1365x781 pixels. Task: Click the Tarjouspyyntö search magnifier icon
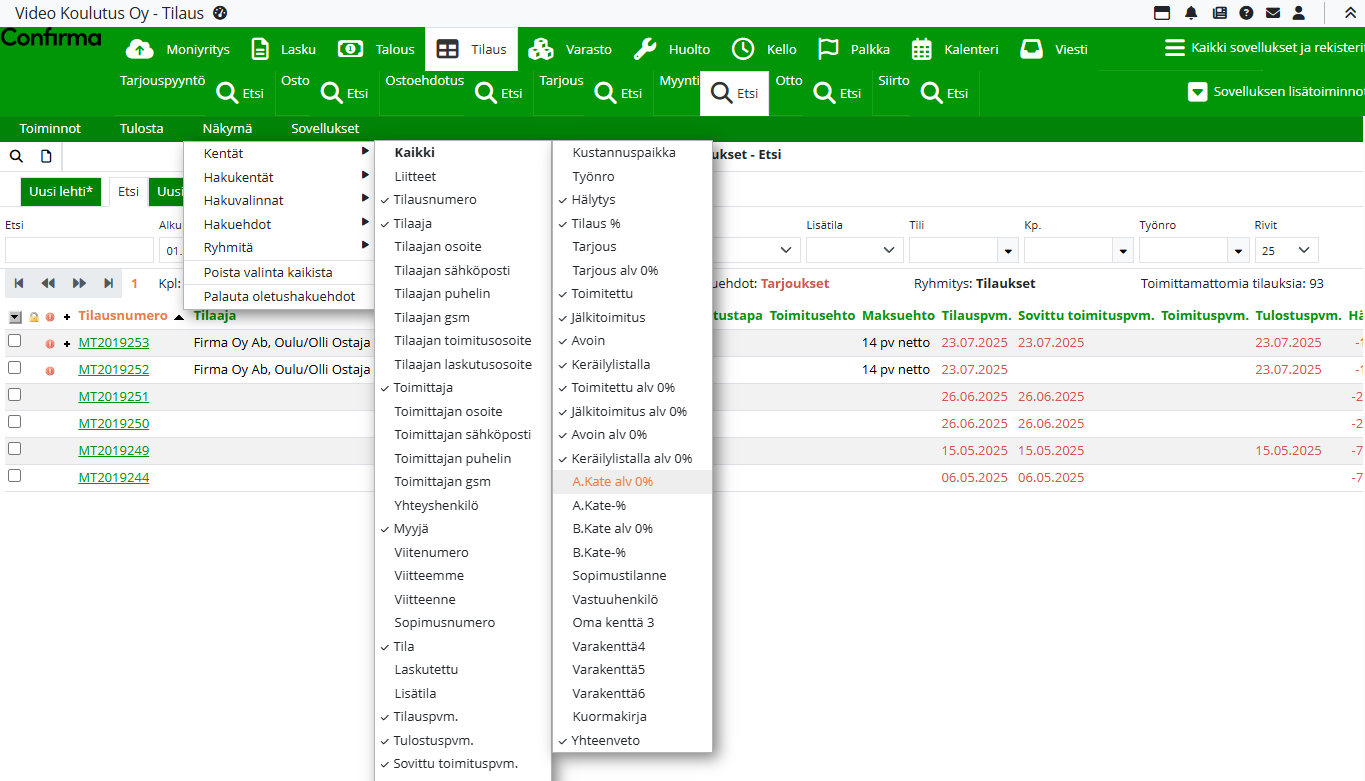tap(228, 93)
